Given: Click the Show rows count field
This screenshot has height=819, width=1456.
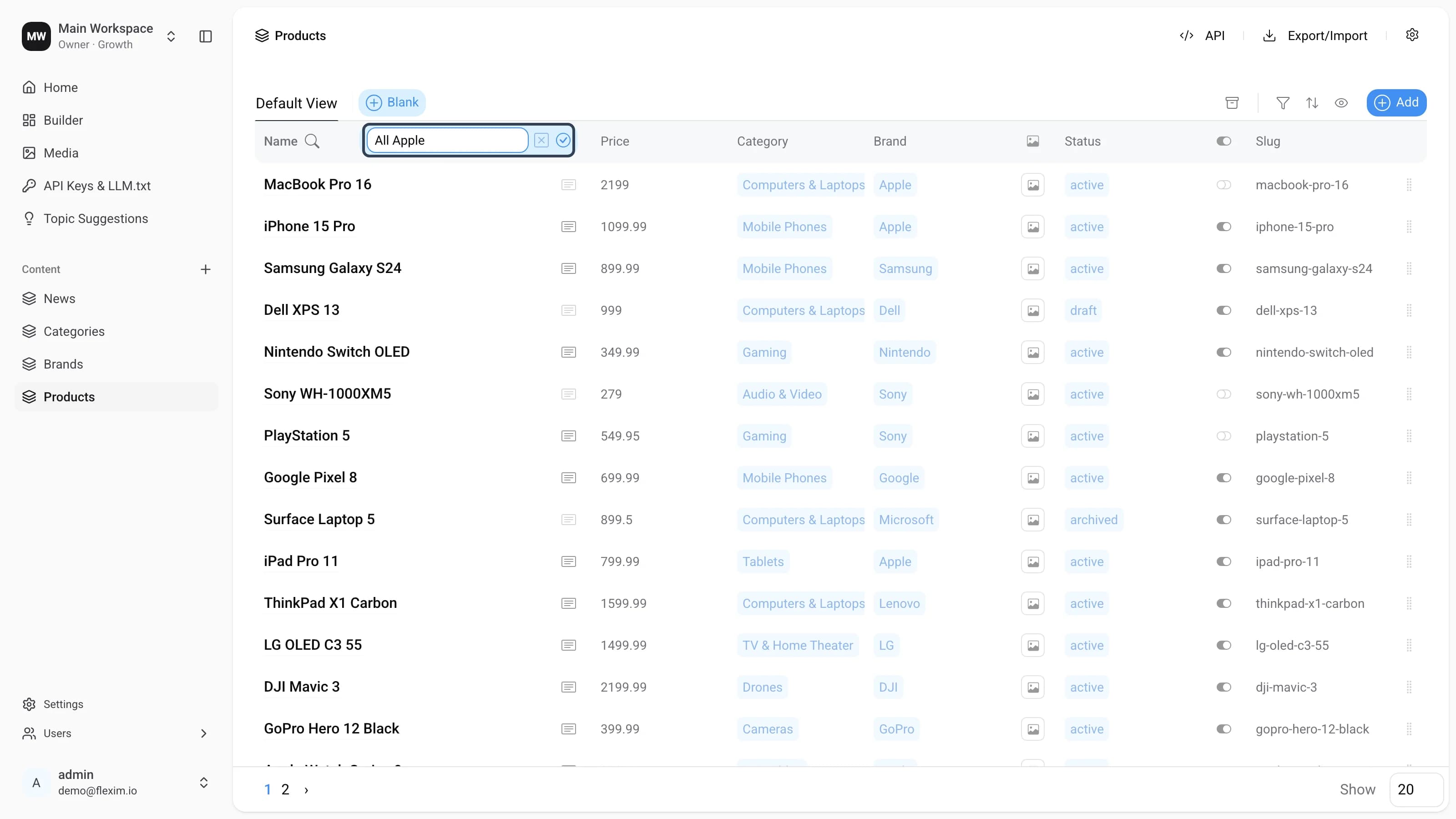Looking at the screenshot, I should pyautogui.click(x=1416, y=789).
